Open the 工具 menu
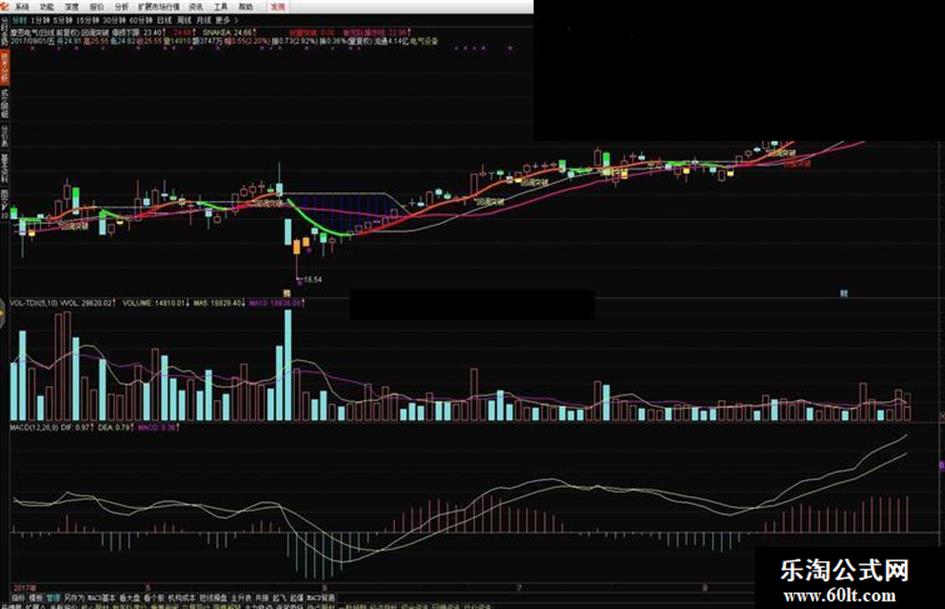The image size is (945, 609). (221, 7)
